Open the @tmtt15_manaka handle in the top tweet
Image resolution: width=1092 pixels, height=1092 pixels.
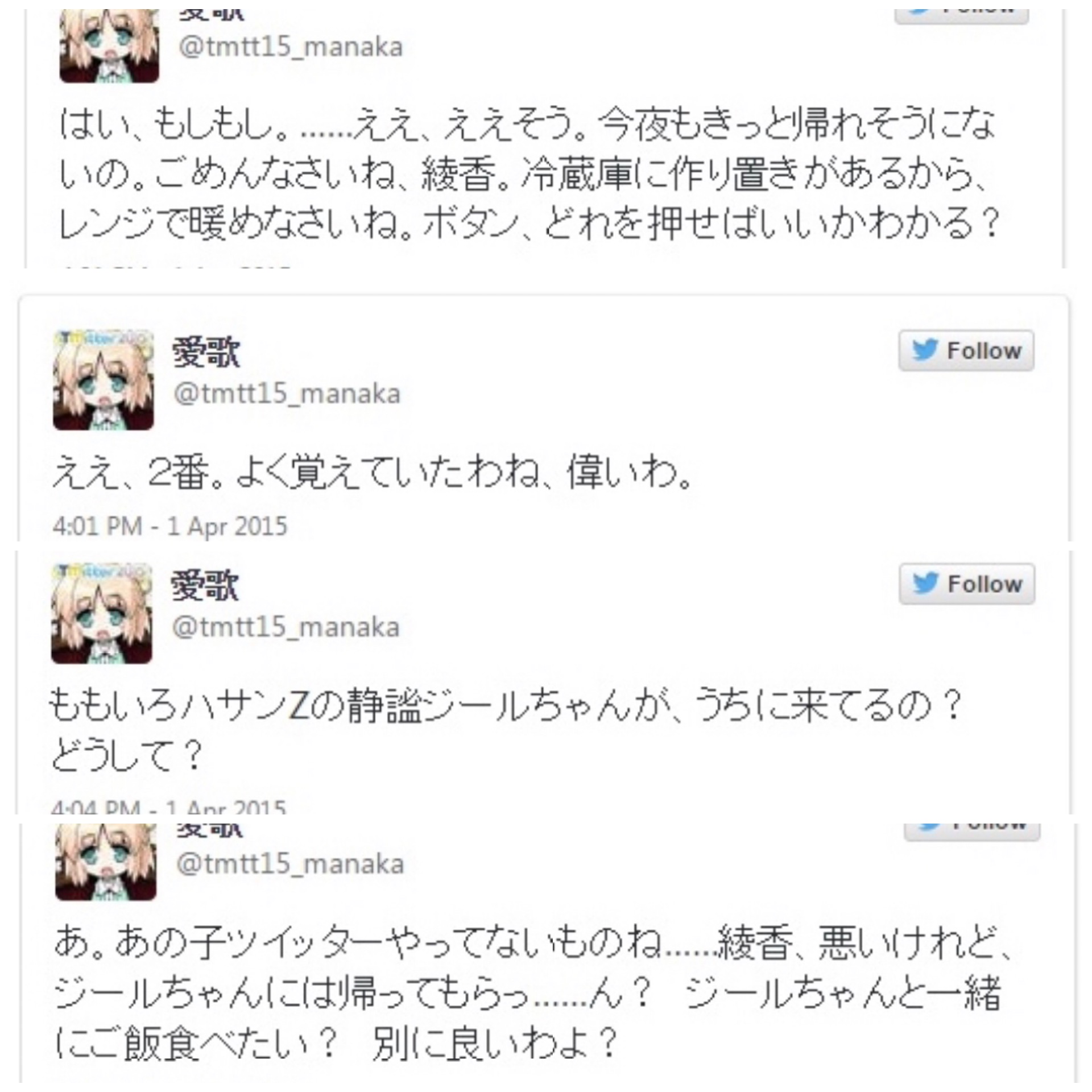pyautogui.click(x=291, y=47)
